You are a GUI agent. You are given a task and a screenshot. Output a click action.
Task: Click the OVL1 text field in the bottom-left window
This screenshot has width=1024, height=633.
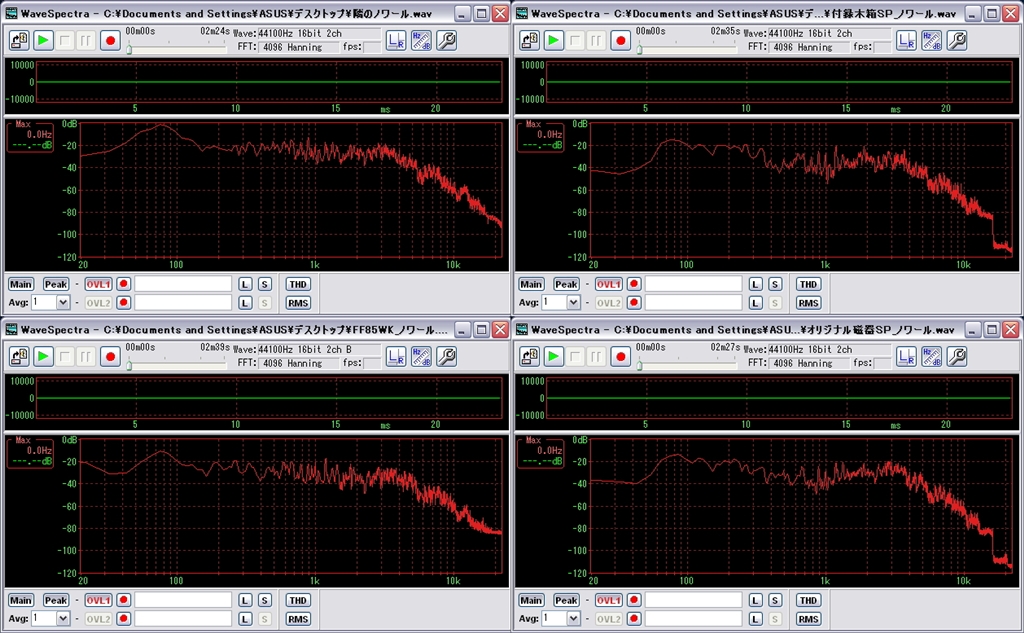pyautogui.click(x=183, y=600)
